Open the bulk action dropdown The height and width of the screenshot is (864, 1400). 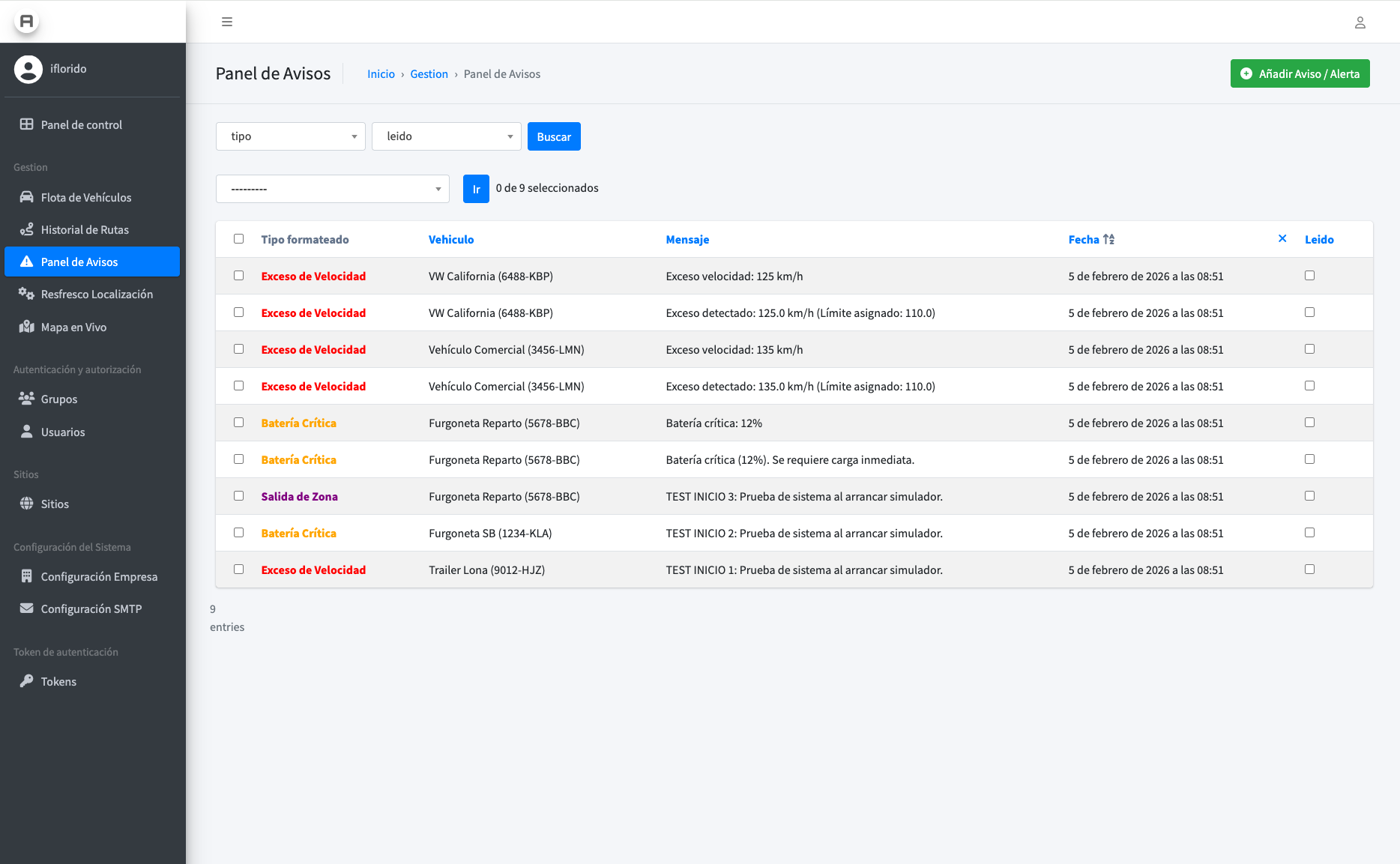click(x=333, y=189)
